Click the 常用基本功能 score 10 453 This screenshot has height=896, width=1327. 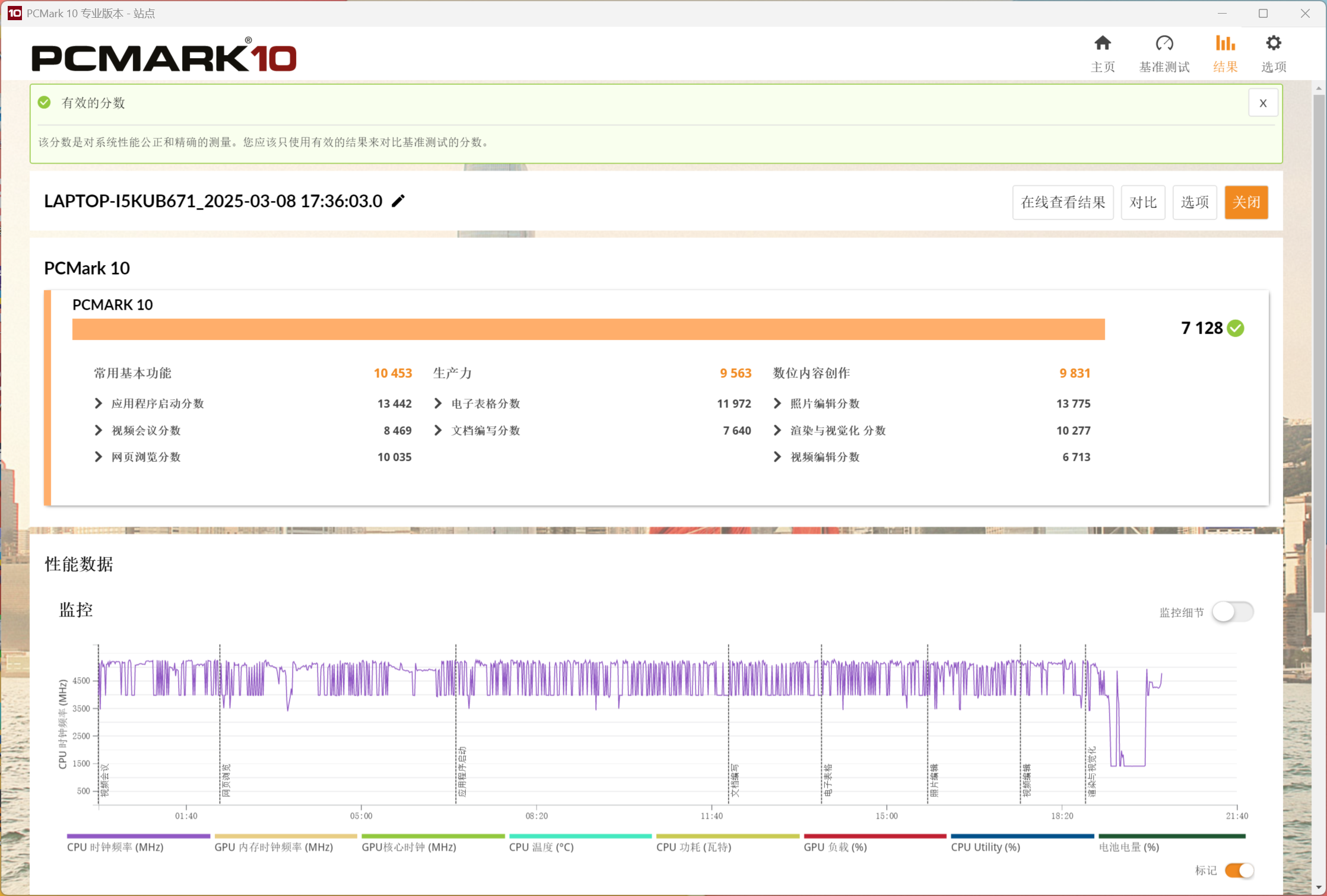coord(392,373)
